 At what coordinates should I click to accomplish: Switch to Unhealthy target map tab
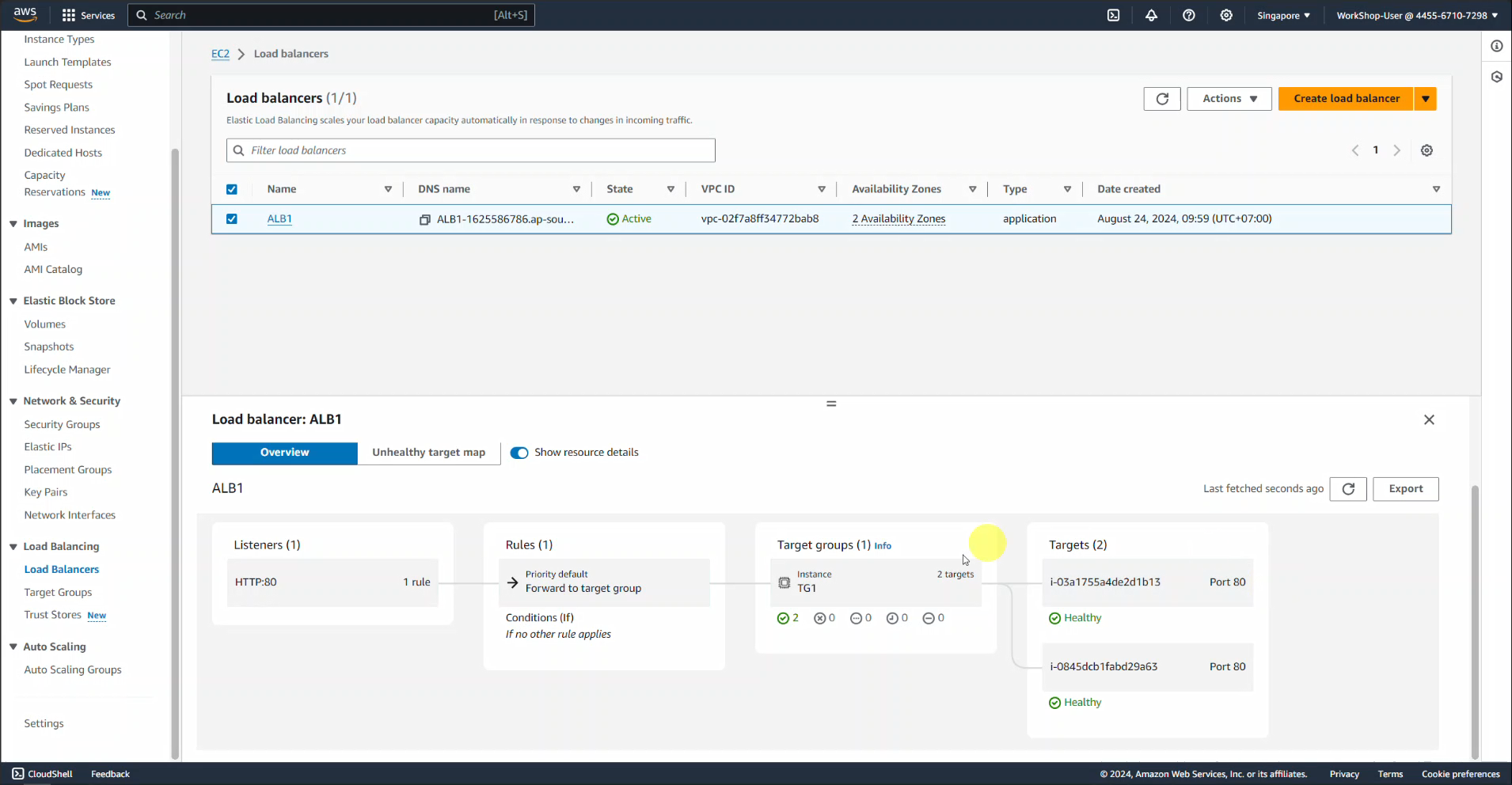(428, 453)
